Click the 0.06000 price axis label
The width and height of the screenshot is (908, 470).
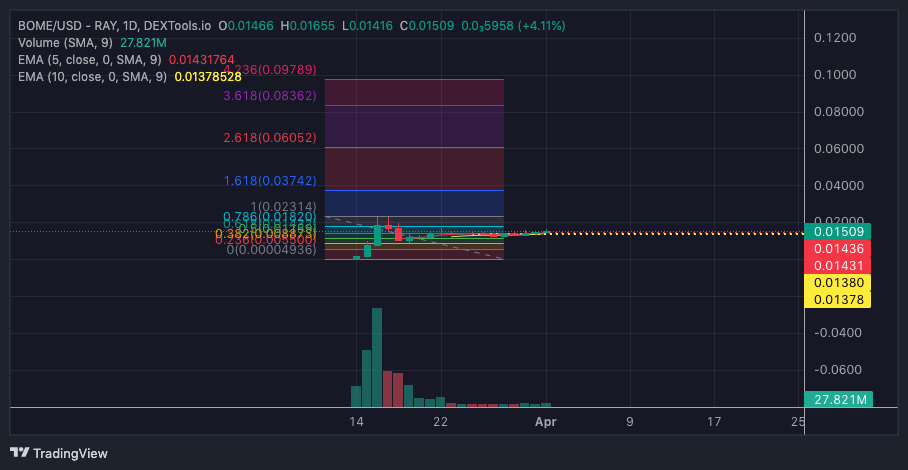(x=839, y=149)
